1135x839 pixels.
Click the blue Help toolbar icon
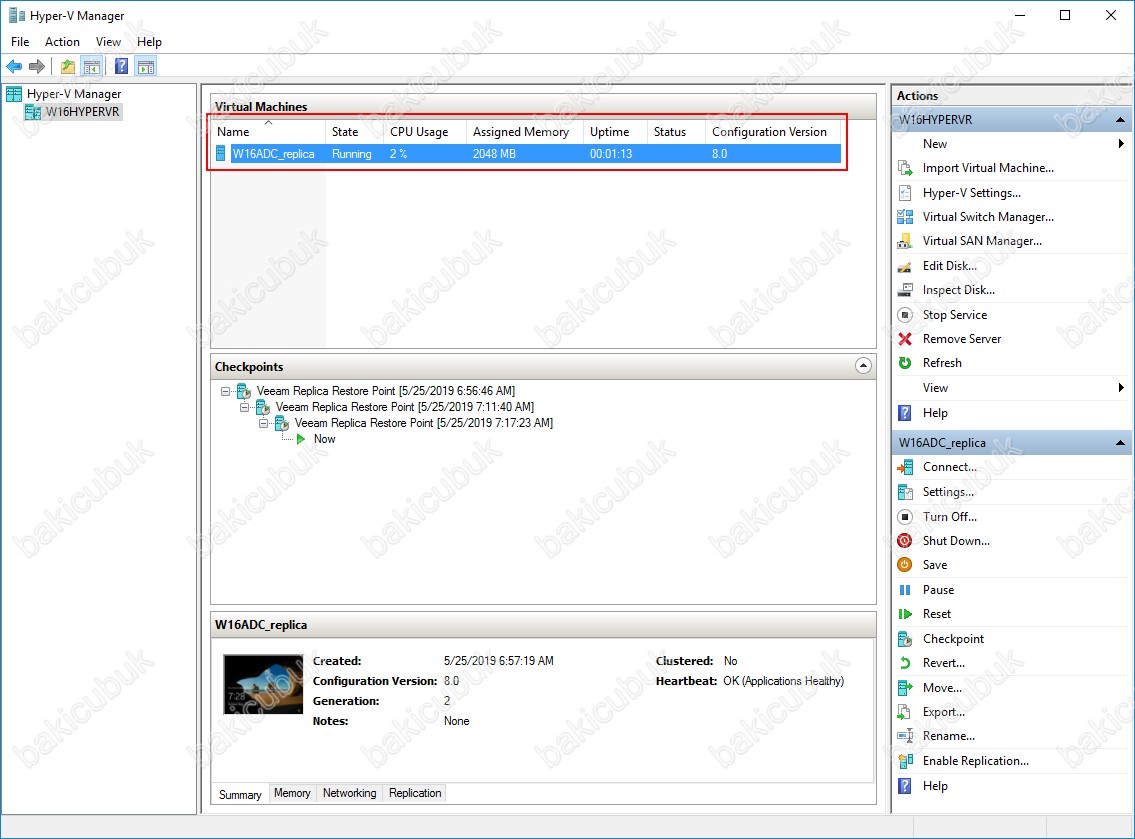pyautogui.click(x=122, y=67)
